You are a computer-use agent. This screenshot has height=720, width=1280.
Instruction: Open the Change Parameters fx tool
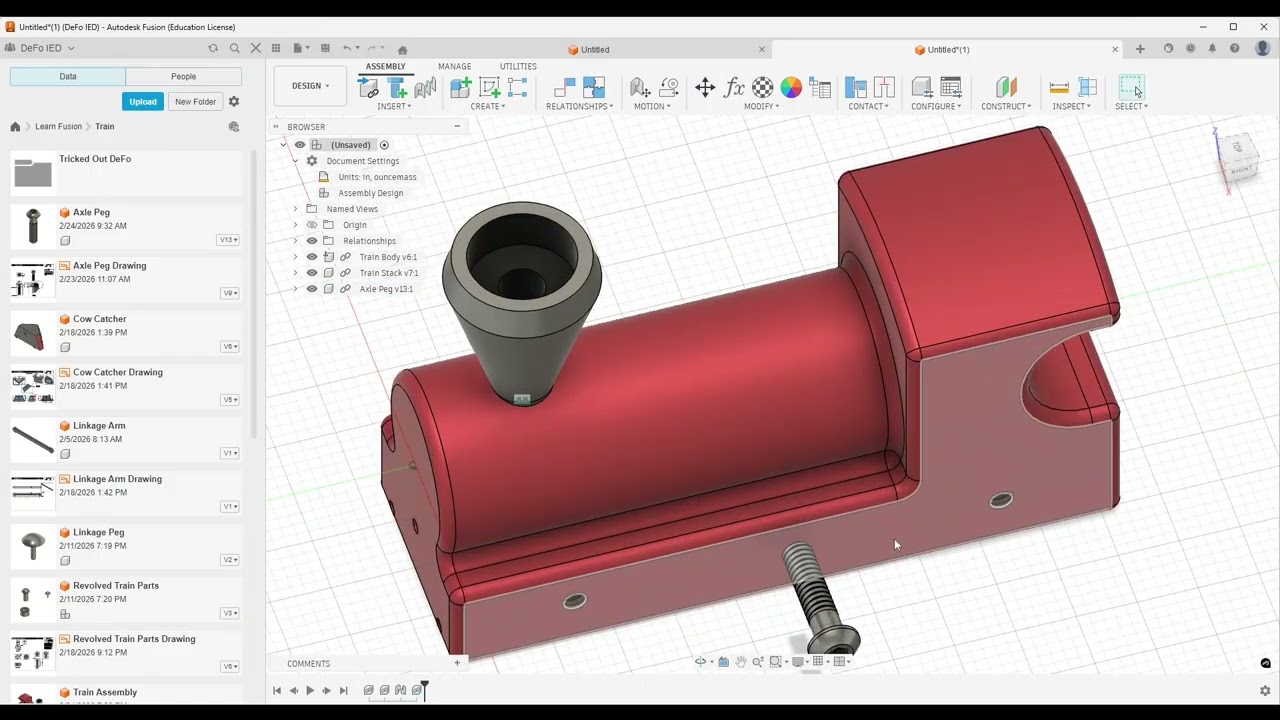(734, 88)
